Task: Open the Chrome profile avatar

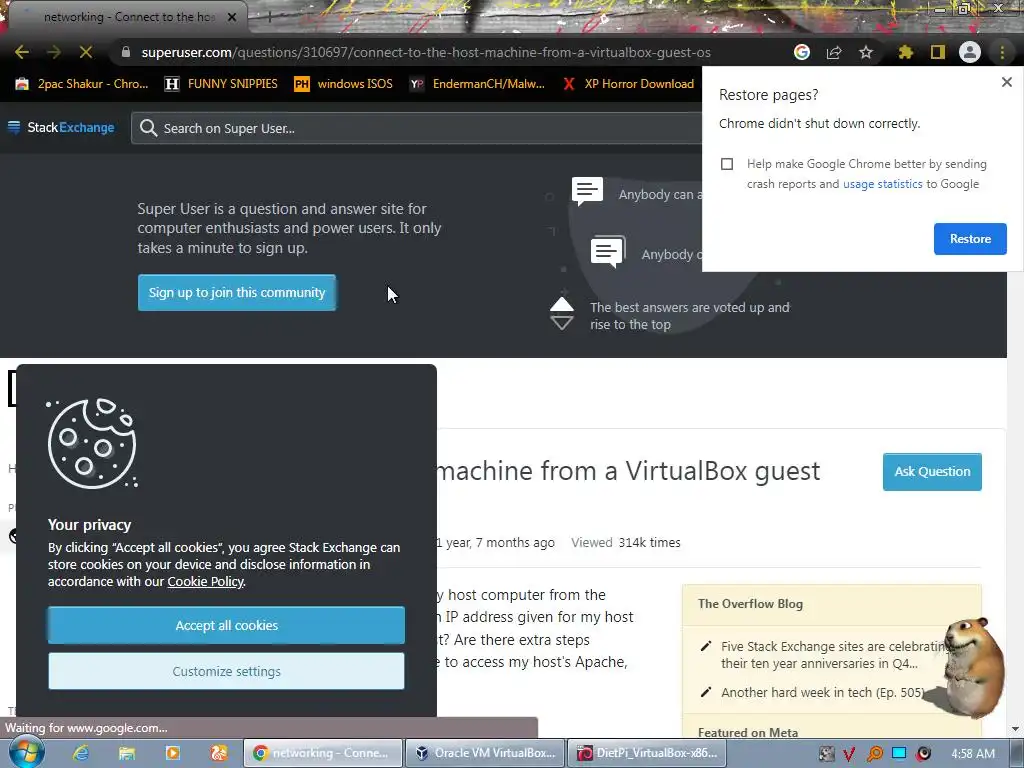Action: pyautogui.click(x=970, y=52)
